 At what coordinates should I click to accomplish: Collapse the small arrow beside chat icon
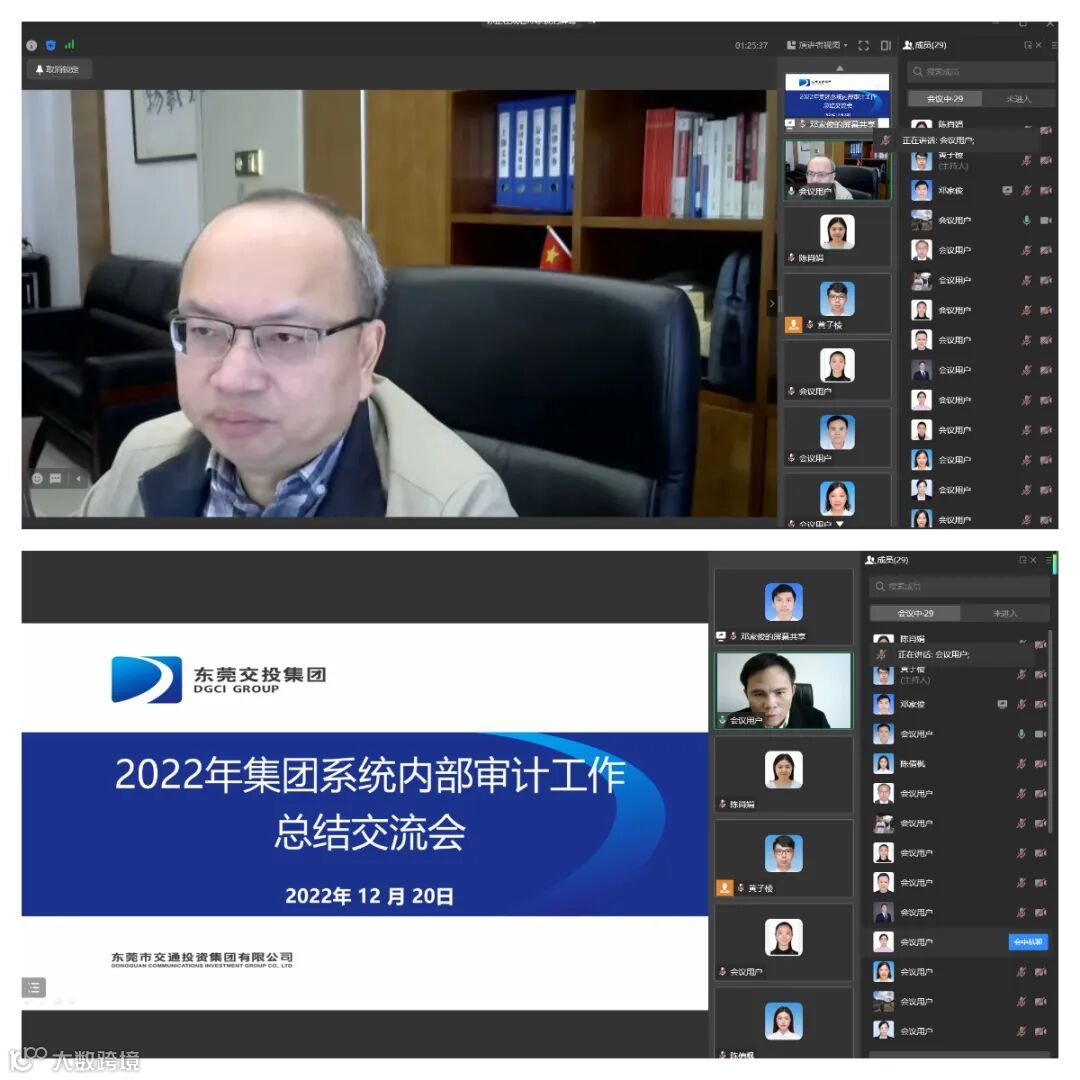(x=78, y=478)
